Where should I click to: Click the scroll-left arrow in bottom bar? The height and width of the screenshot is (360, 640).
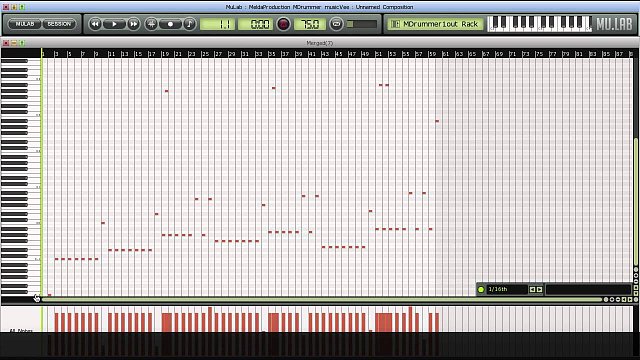click(624, 300)
